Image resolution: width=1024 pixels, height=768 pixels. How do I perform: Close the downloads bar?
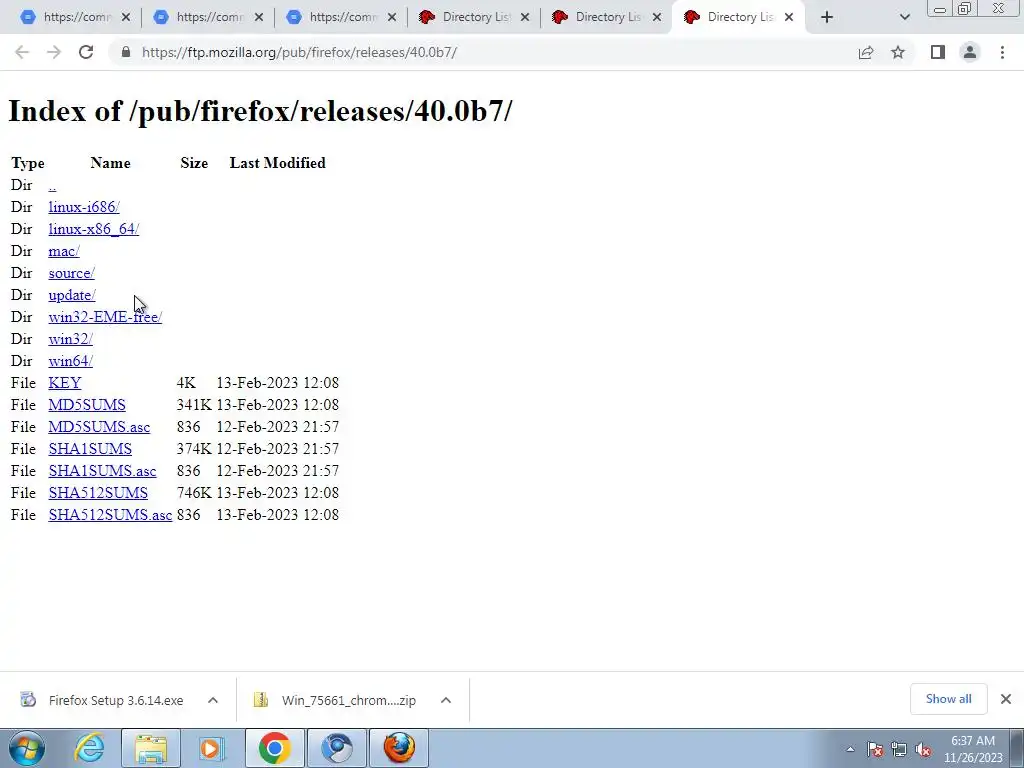click(1006, 699)
